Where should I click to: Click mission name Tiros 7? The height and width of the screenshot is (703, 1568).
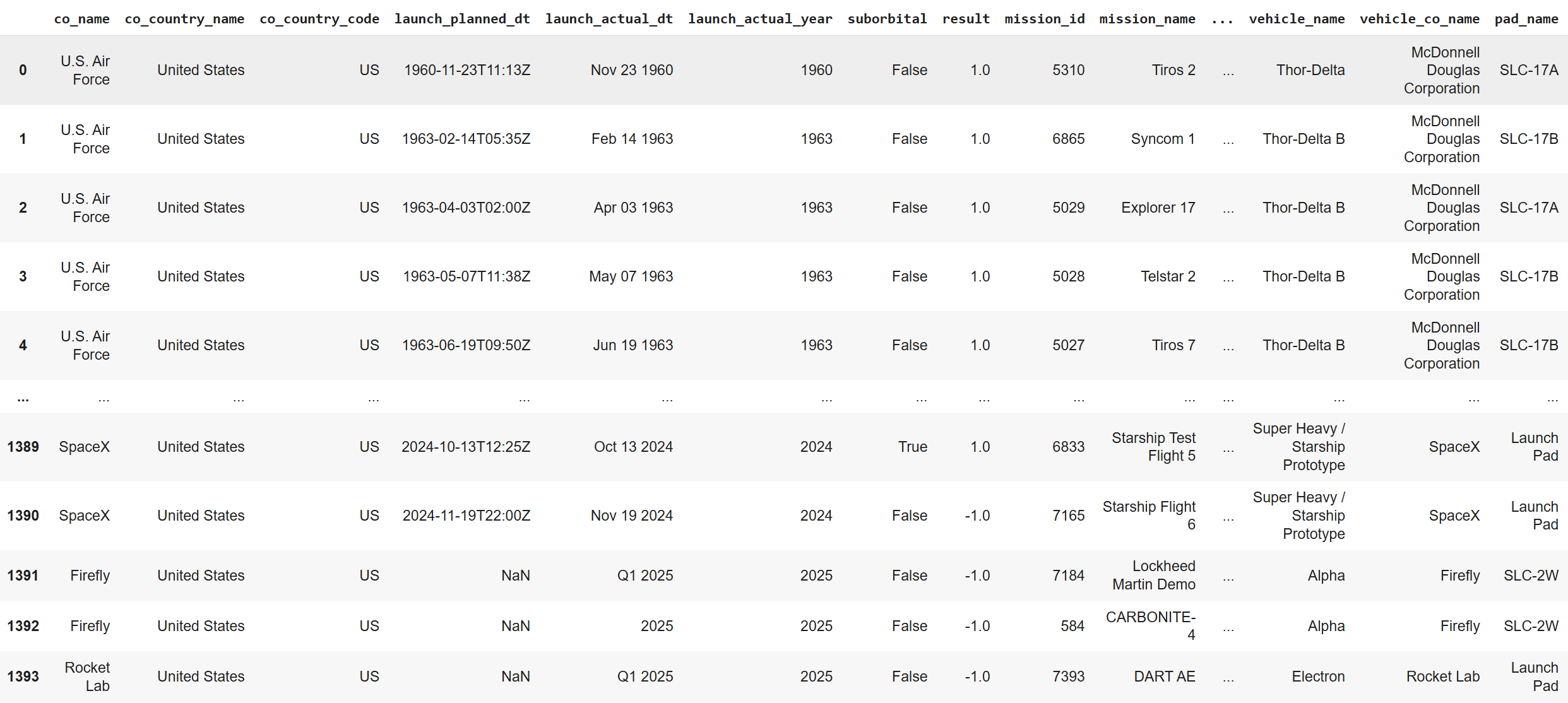pyautogui.click(x=1173, y=345)
